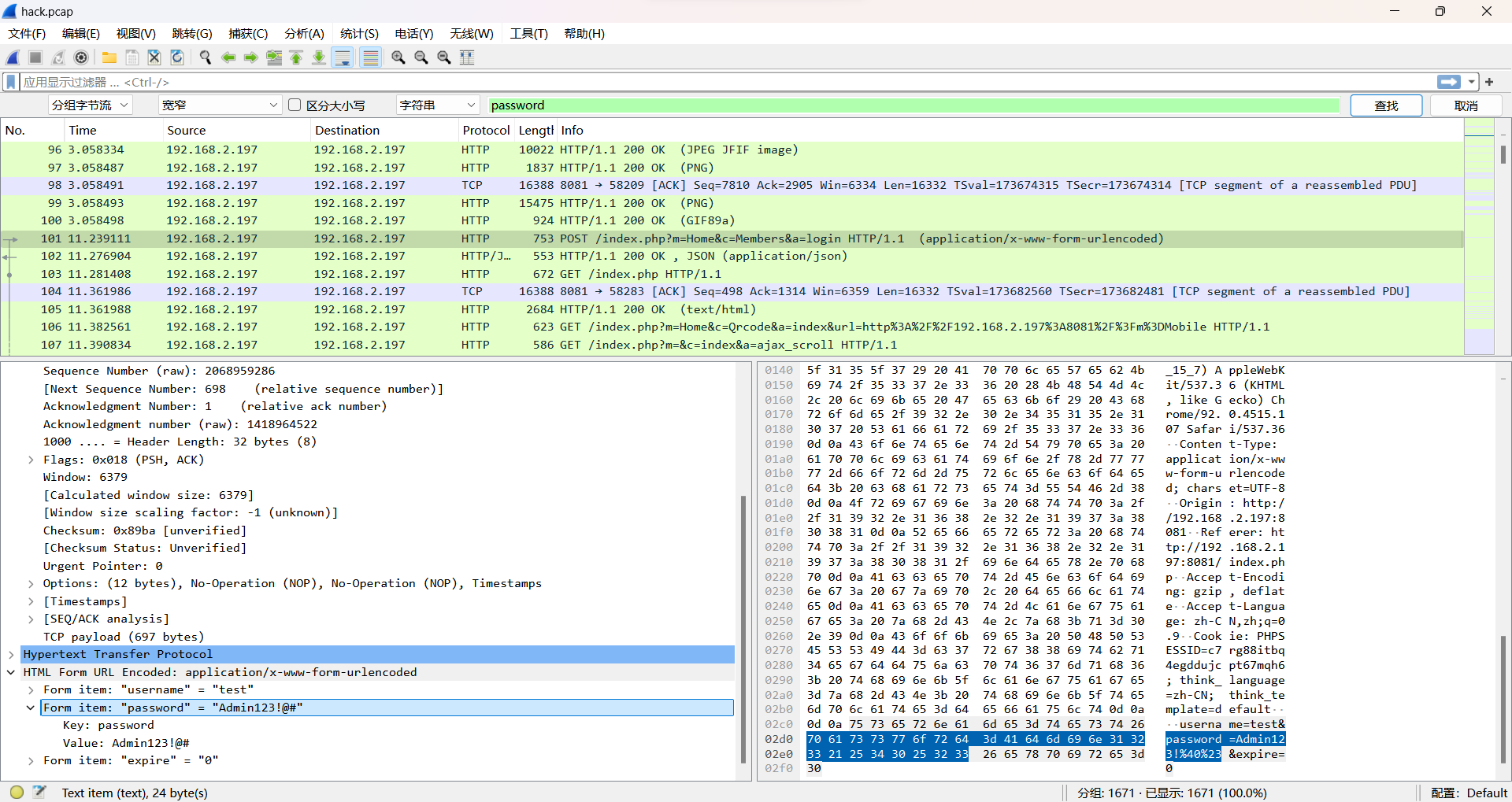Go back in packet history

(x=228, y=57)
